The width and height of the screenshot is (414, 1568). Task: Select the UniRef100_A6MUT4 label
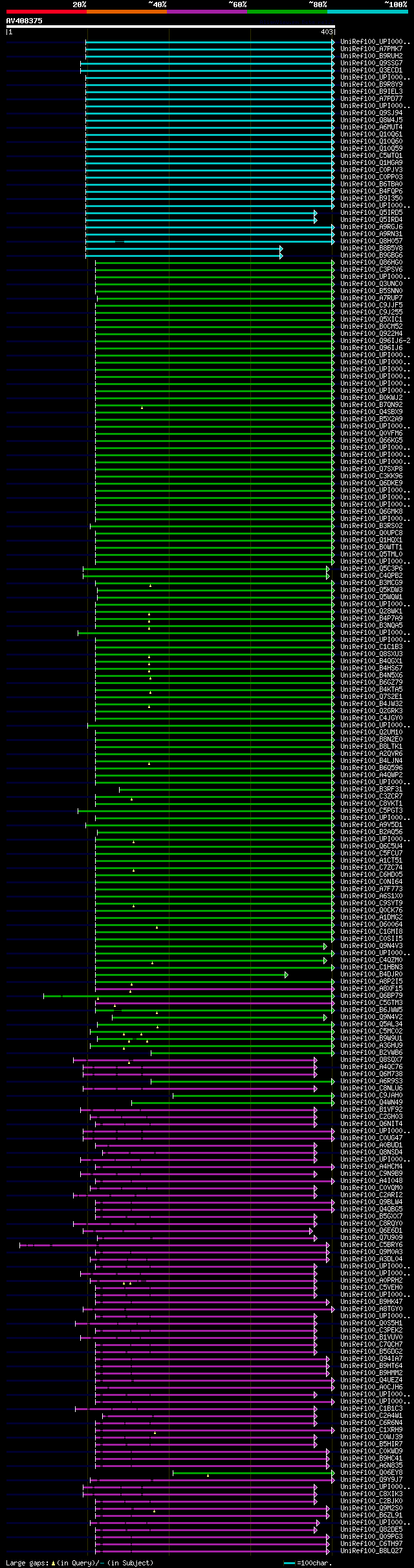[x=371, y=127]
